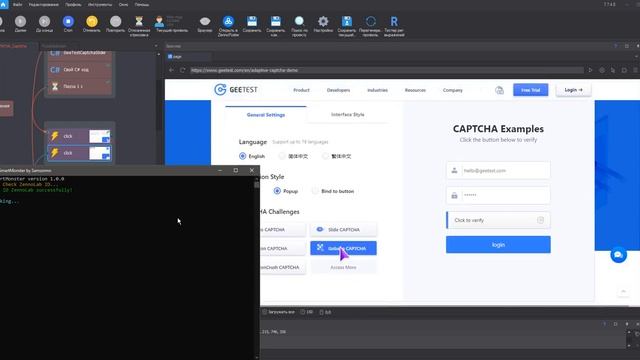Click the Access More link
The height and width of the screenshot is (360, 640).
(x=343, y=267)
